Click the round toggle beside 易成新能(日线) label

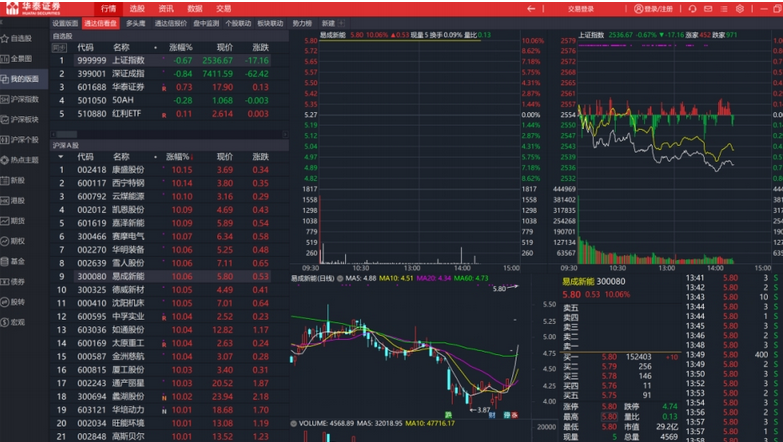pos(340,279)
